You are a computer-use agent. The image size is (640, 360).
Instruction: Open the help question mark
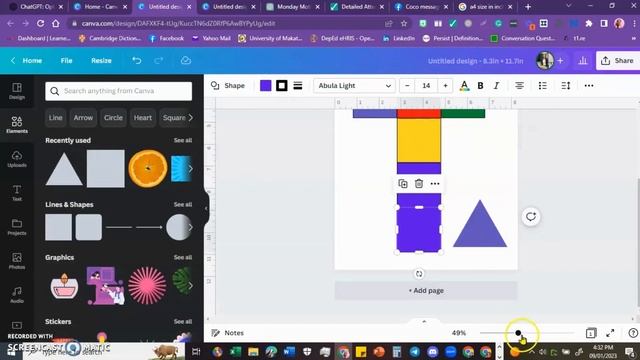[633, 333]
